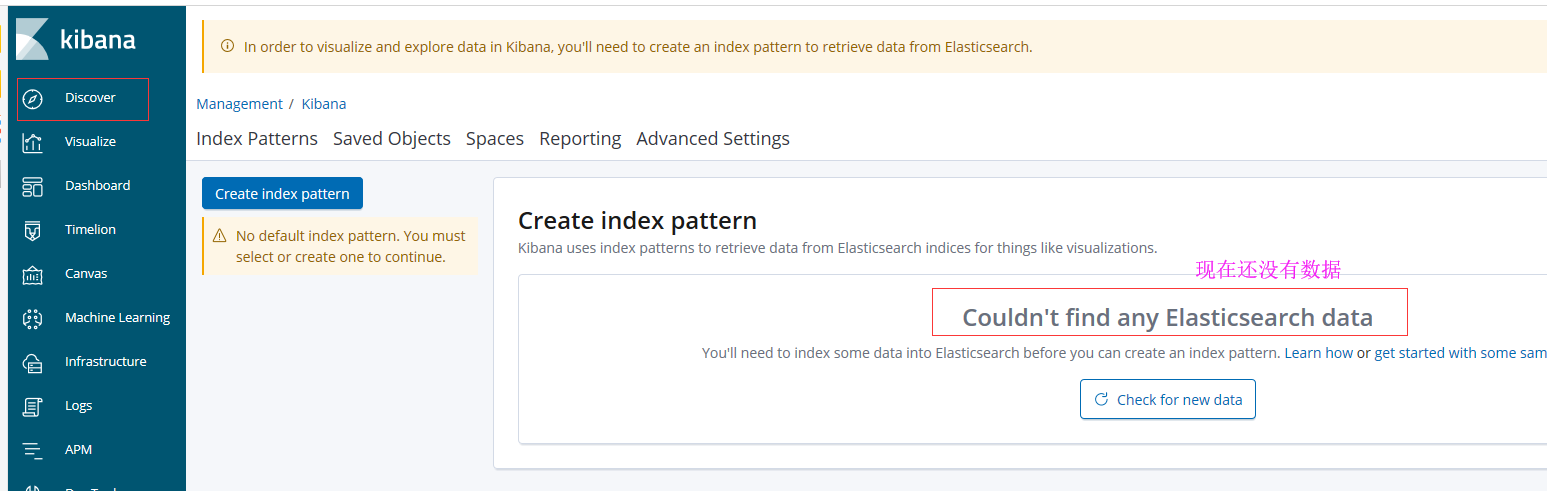Viewport: 1547px width, 491px height.
Task: Switch to the Index Patterns tab
Action: 257,139
